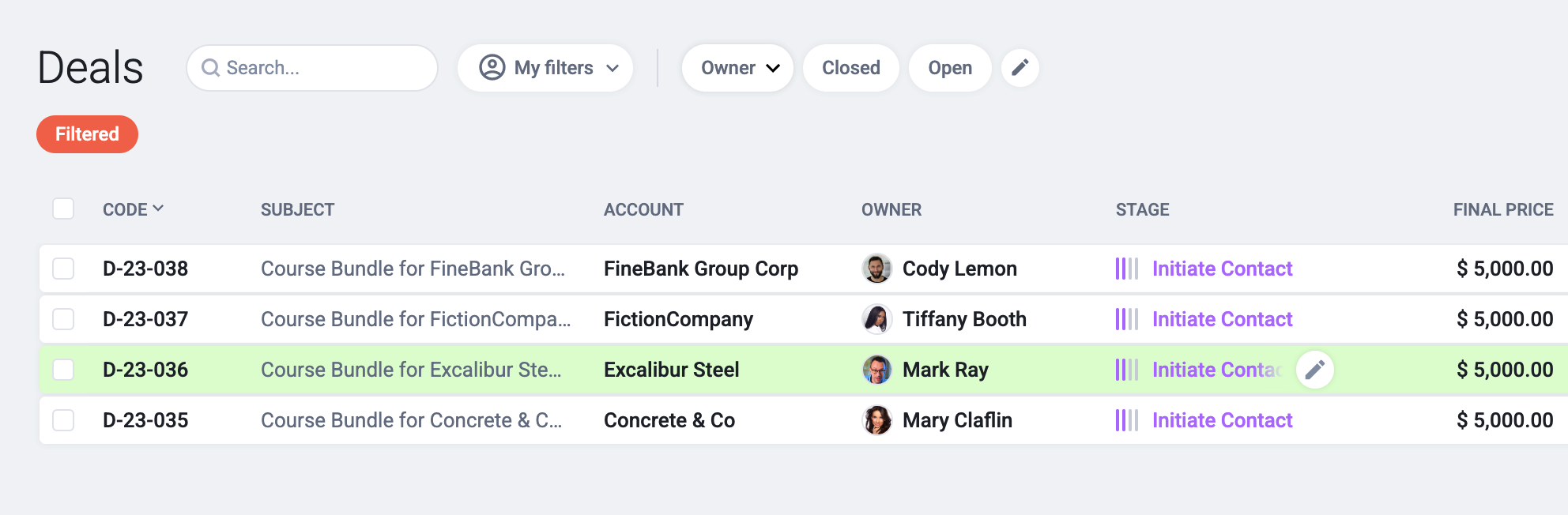Click into the Search input field
1568x515 pixels.
324,68
